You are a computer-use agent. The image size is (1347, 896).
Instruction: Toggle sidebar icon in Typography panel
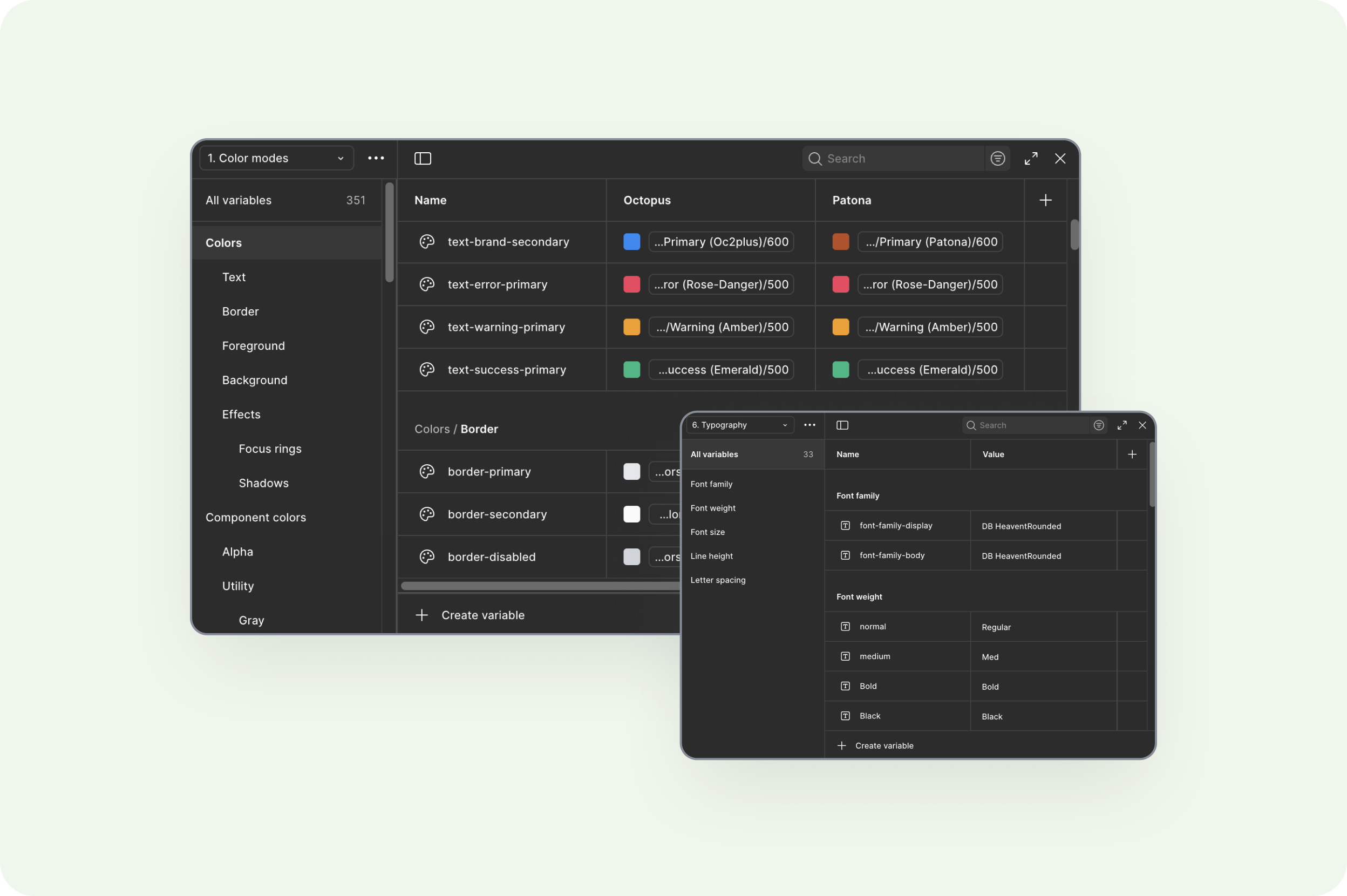pyautogui.click(x=842, y=425)
